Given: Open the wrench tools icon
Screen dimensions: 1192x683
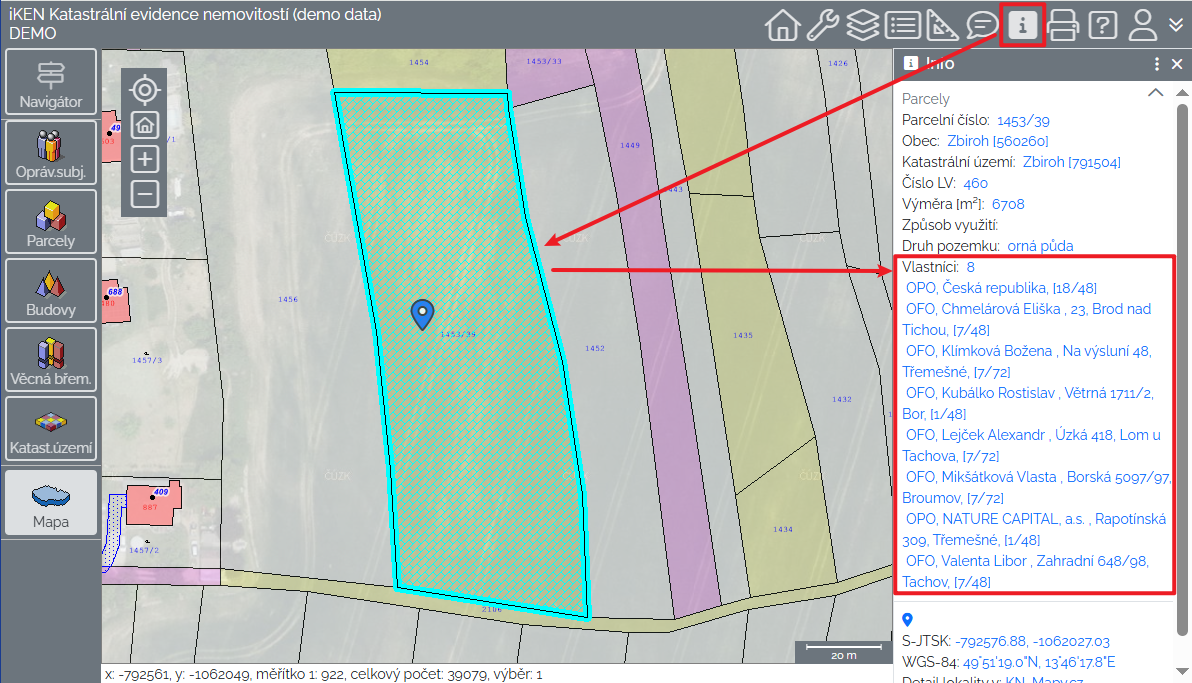Looking at the screenshot, I should [x=823, y=25].
